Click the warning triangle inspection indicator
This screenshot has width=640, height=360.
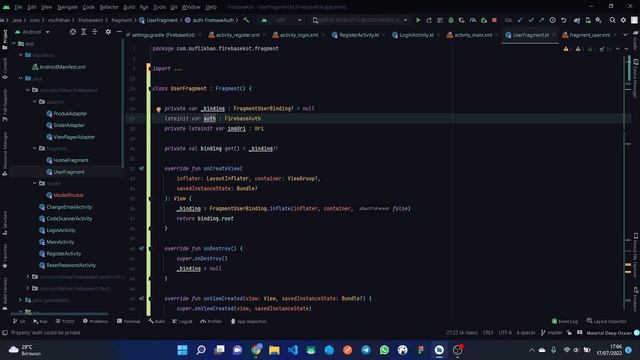pos(566,49)
